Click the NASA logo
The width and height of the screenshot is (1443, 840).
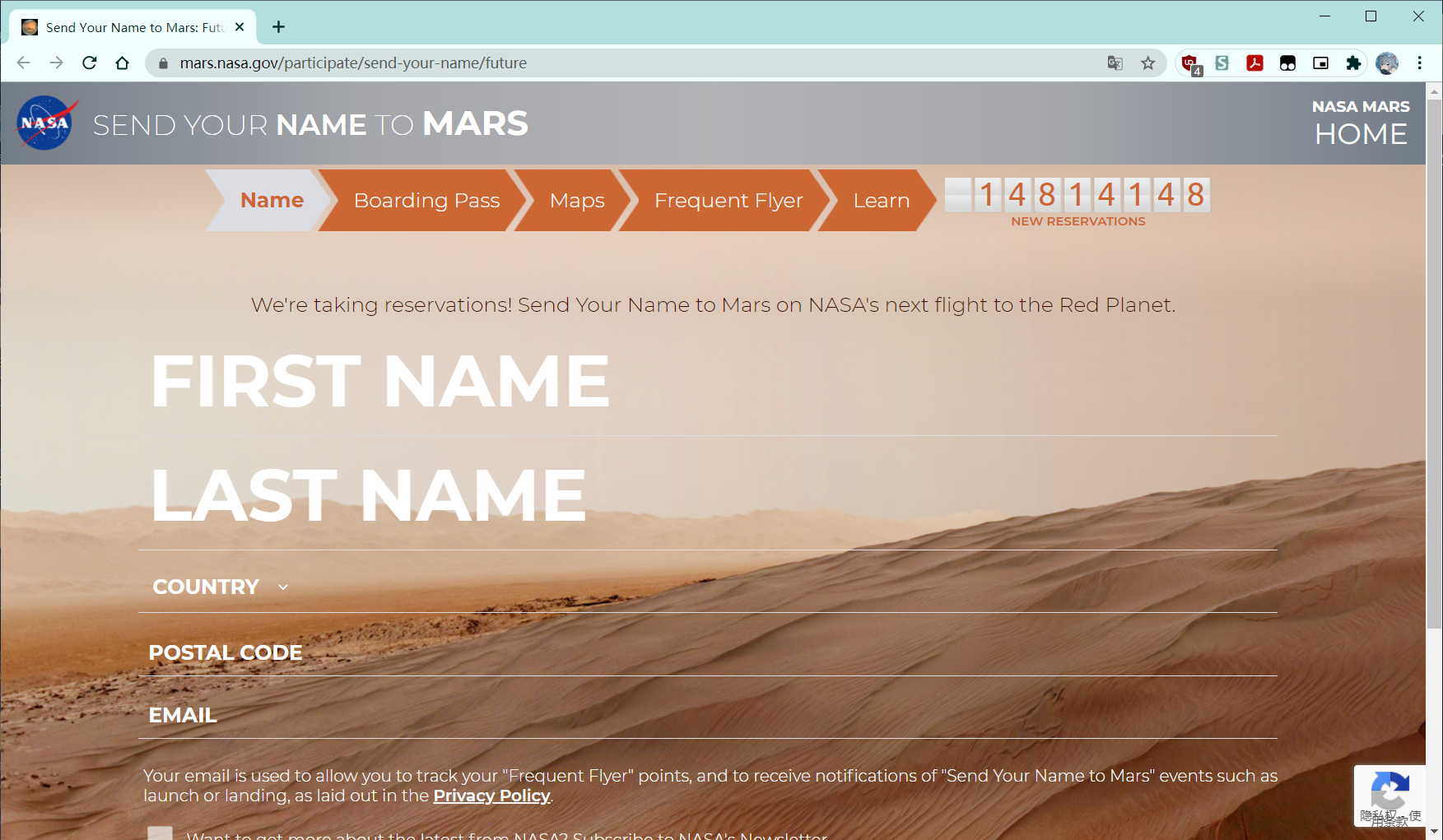(47, 123)
